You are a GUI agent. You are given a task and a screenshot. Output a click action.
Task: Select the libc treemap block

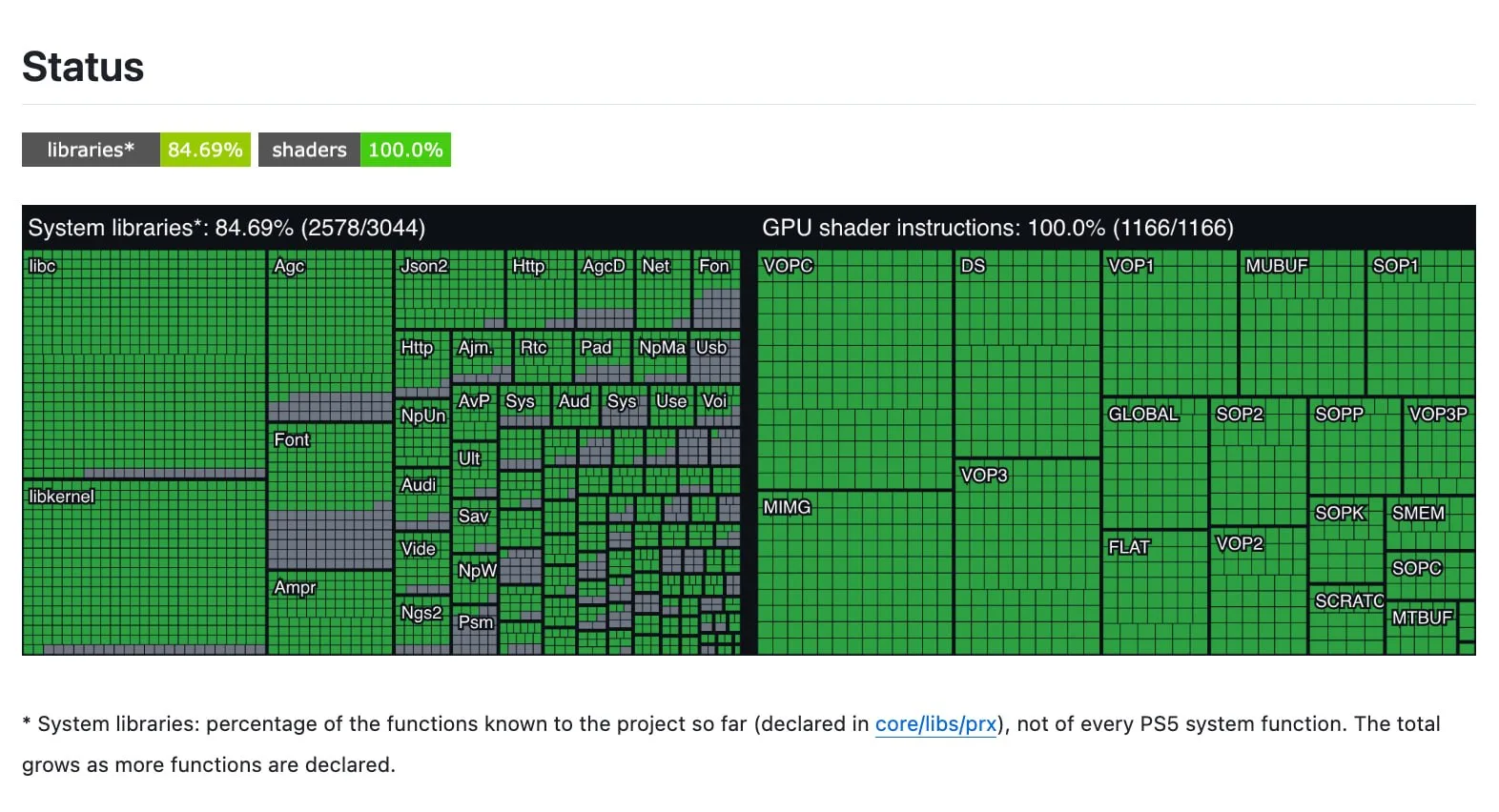144,365
